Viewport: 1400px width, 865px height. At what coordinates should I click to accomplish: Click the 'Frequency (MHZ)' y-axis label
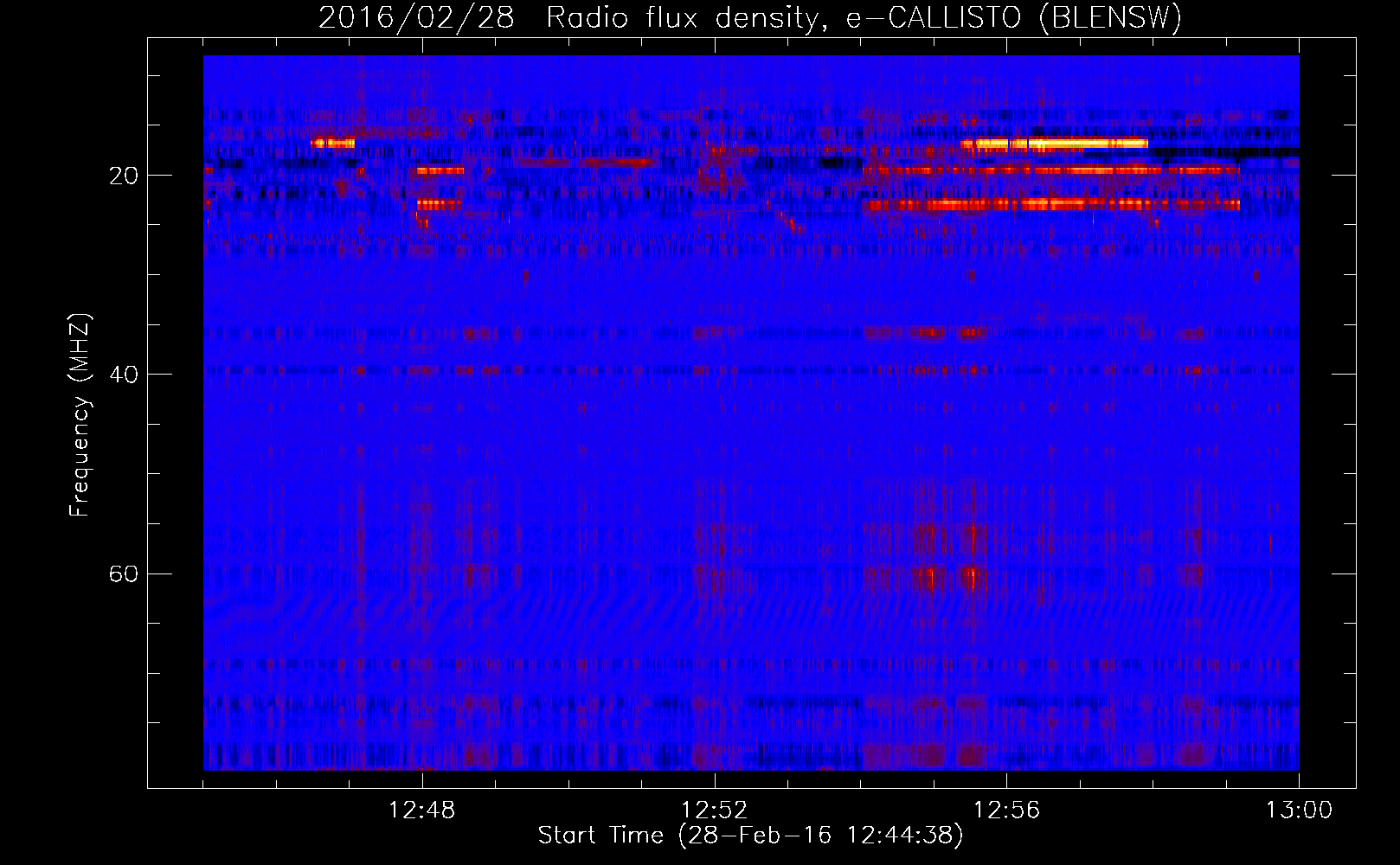80,415
